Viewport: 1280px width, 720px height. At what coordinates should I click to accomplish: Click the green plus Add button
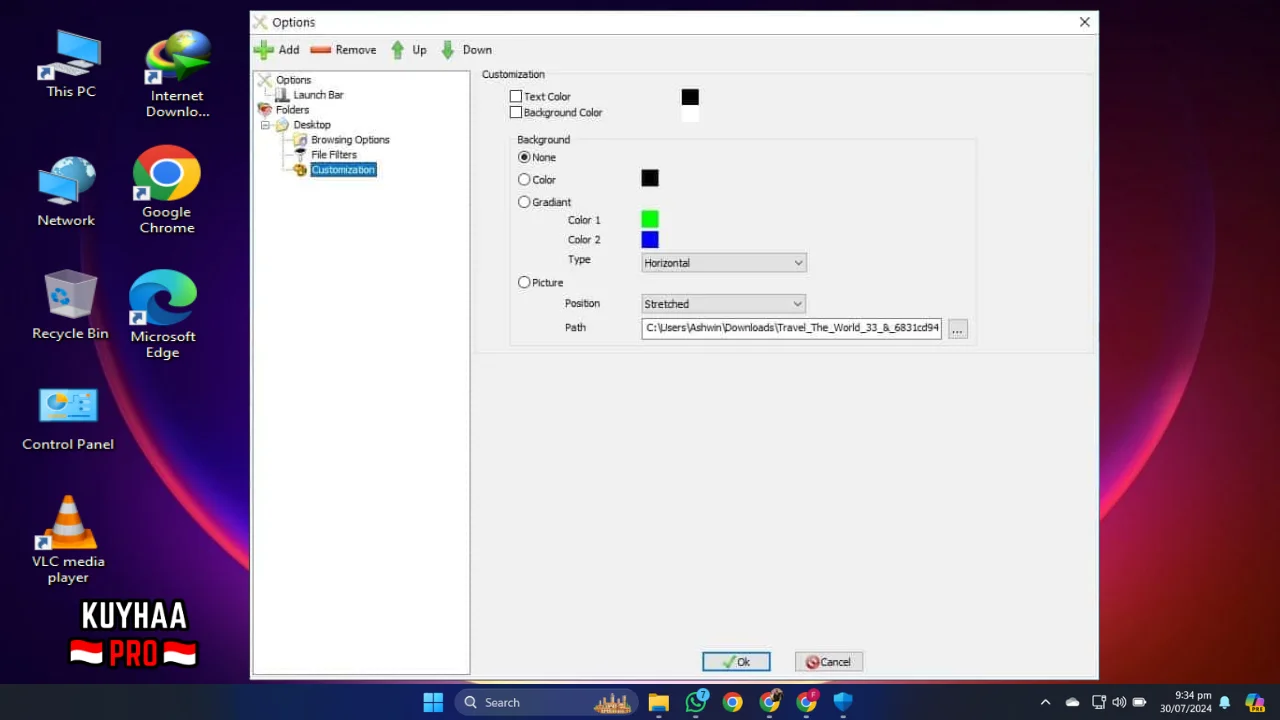[276, 49]
